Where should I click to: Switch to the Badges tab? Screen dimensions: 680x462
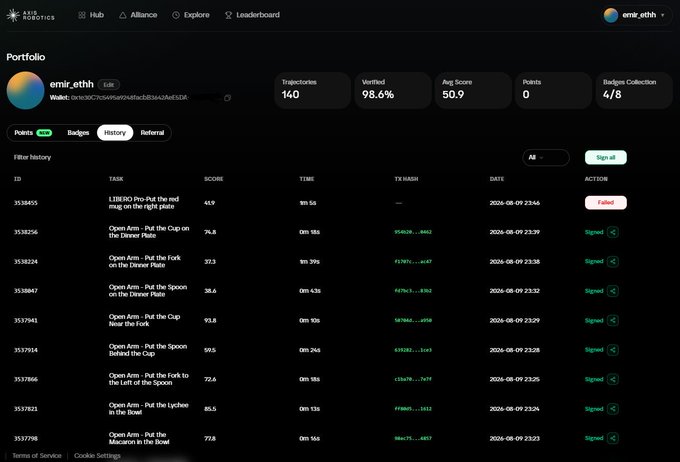(x=78, y=133)
